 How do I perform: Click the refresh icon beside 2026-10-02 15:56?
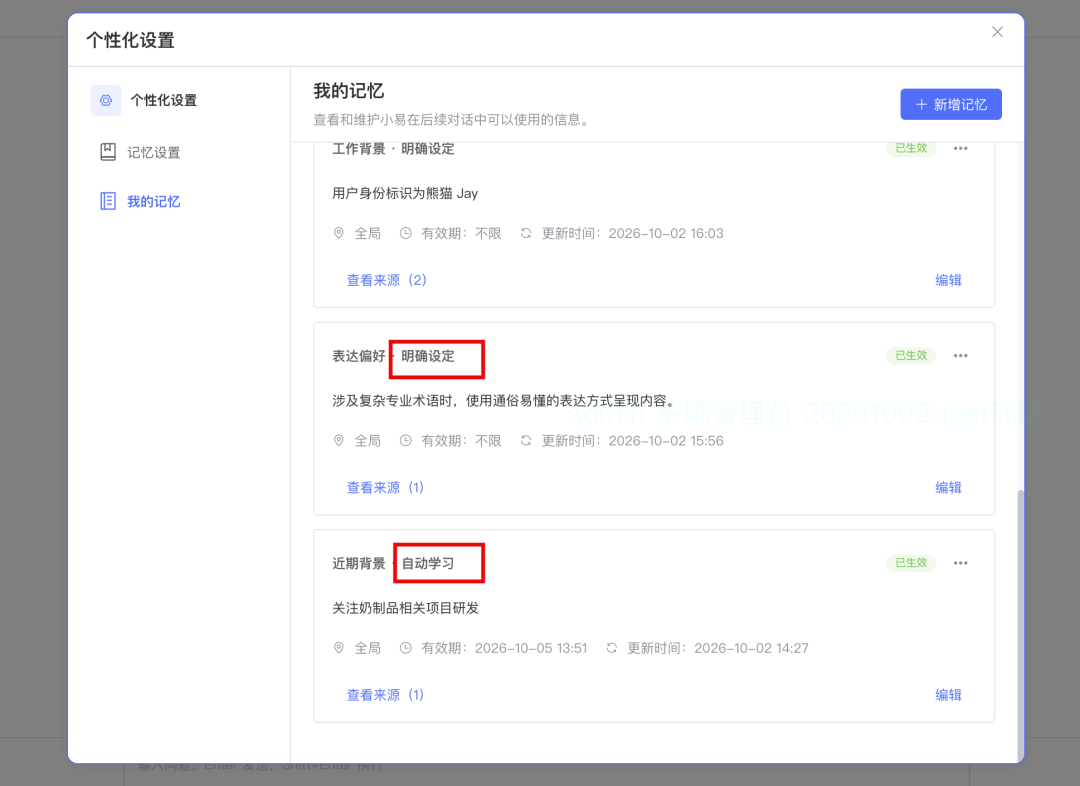526,440
